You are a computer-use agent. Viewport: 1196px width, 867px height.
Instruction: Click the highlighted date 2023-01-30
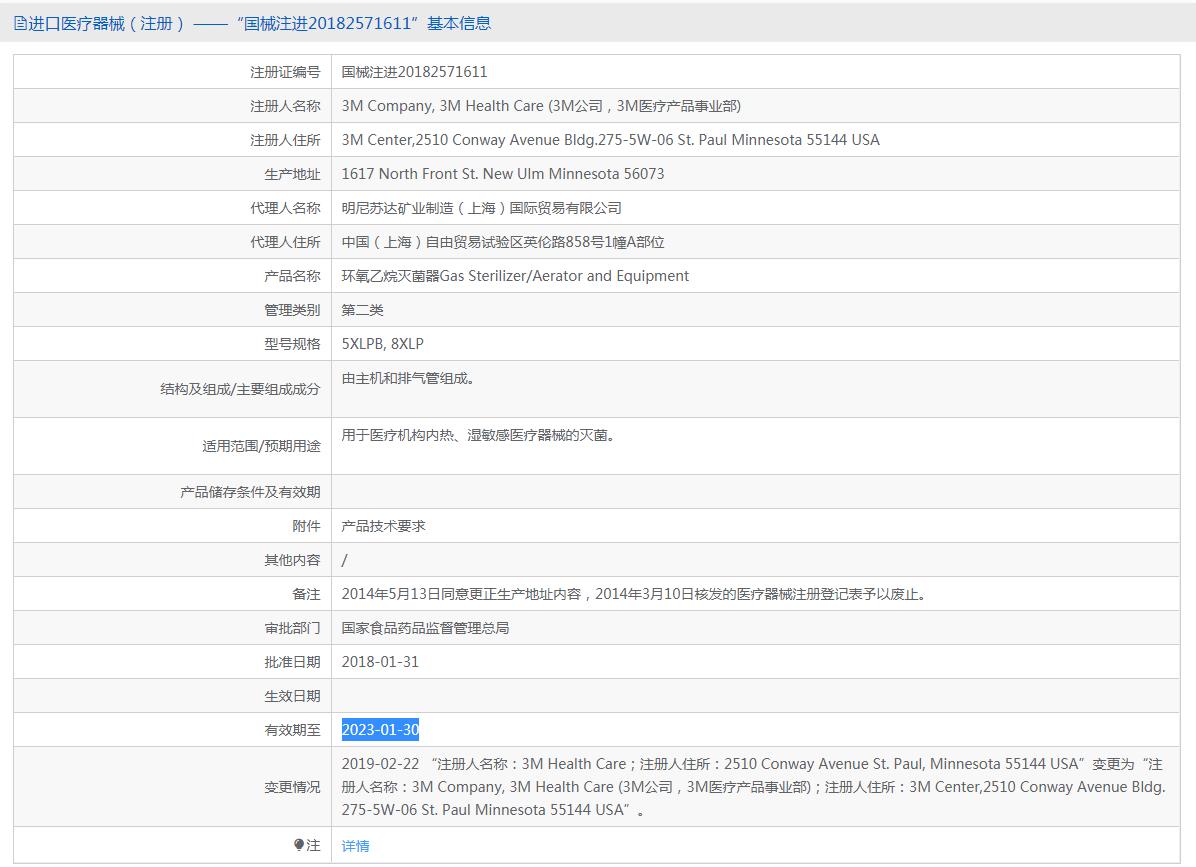380,730
